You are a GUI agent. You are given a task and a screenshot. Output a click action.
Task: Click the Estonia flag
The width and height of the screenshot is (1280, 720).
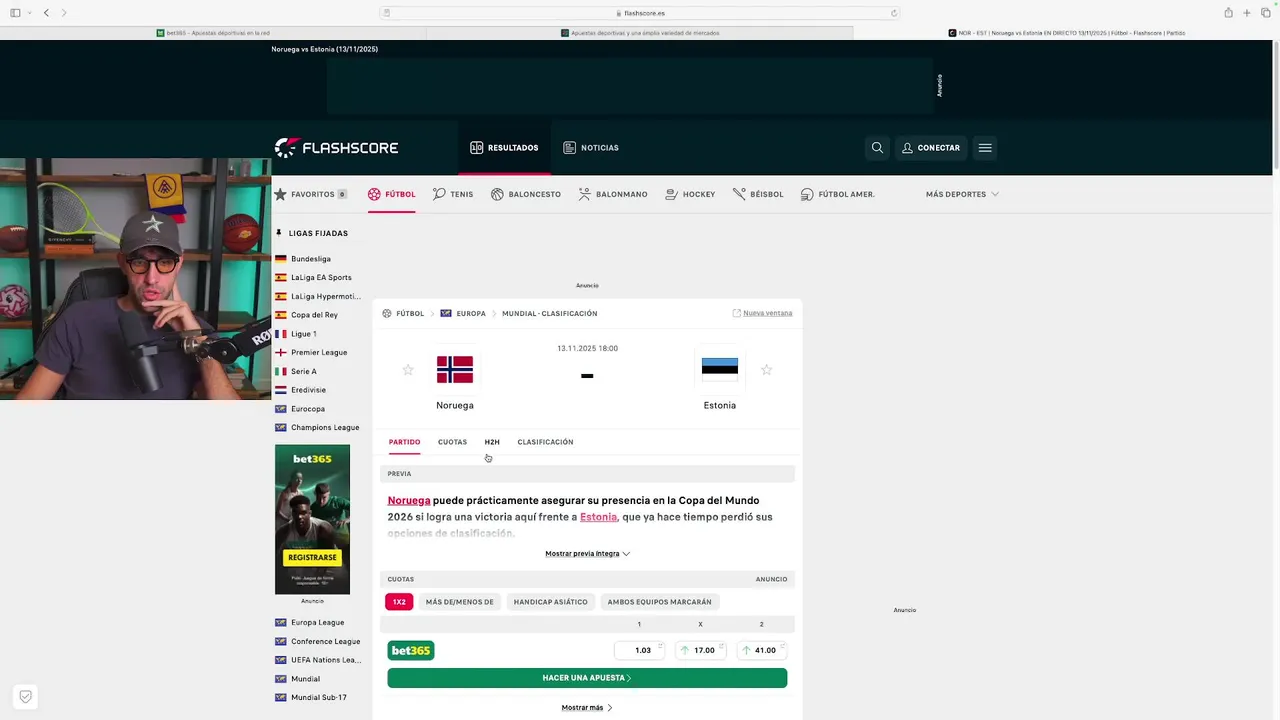[720, 370]
